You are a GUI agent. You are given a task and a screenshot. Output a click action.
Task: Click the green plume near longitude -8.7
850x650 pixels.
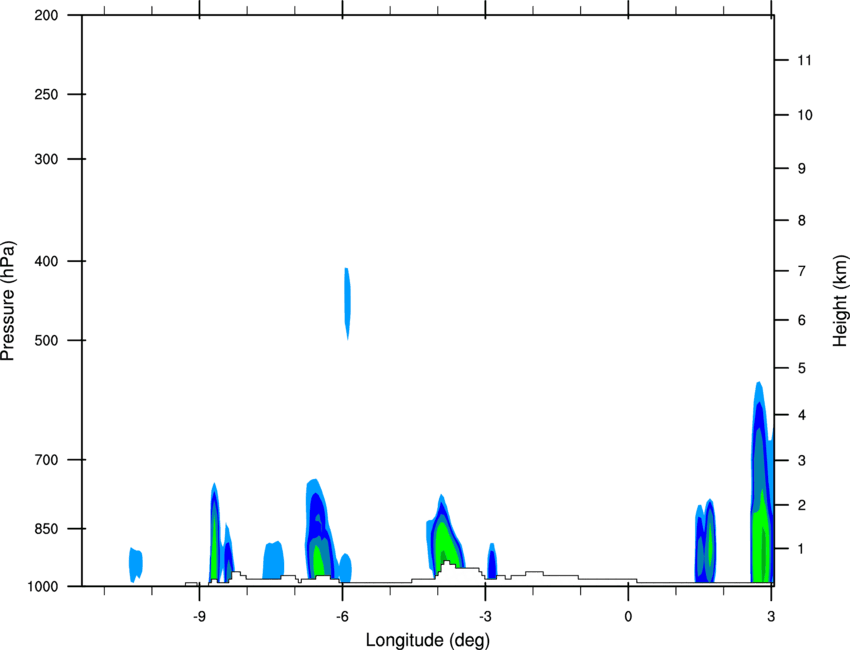coord(215,531)
